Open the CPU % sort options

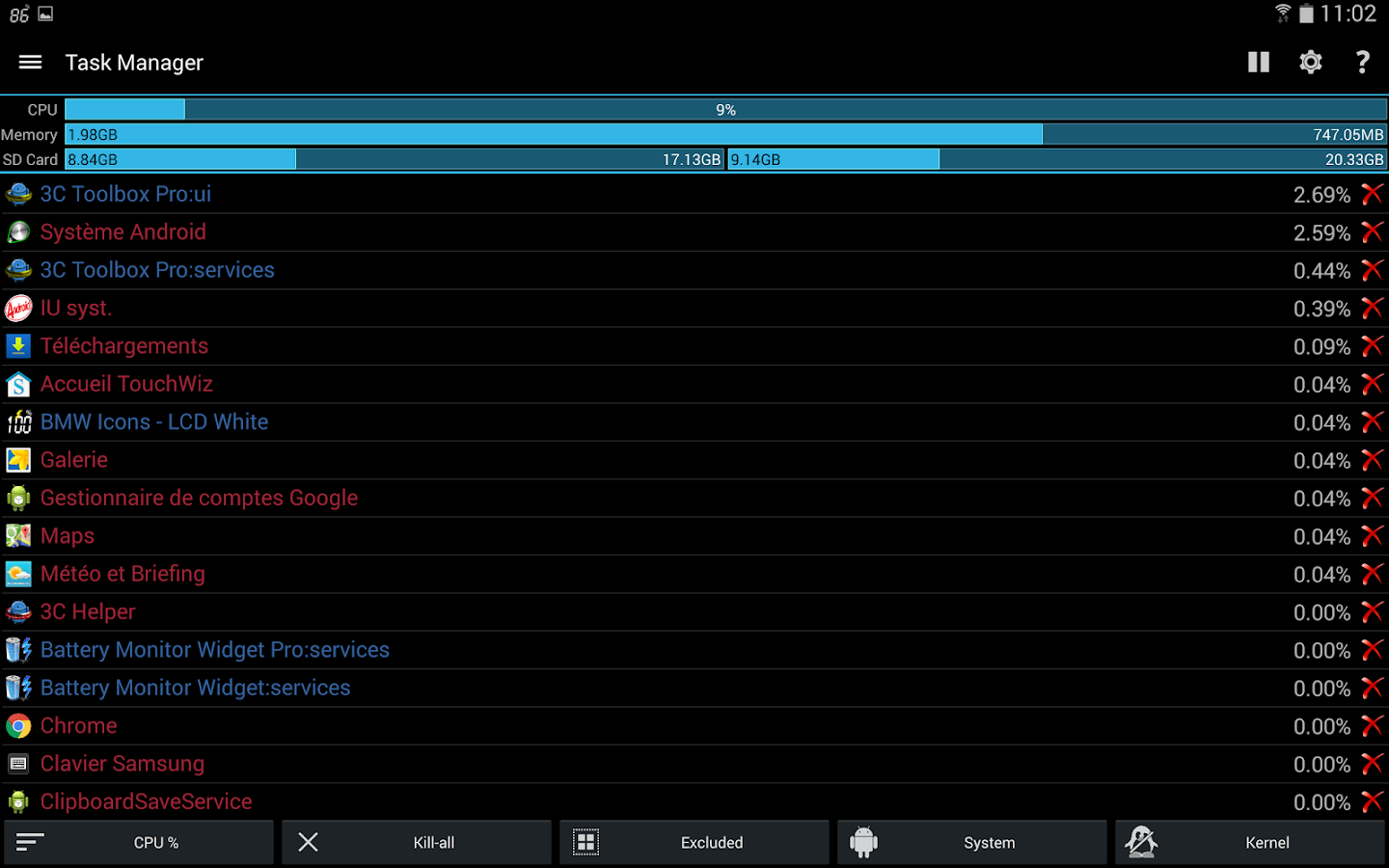[139, 842]
